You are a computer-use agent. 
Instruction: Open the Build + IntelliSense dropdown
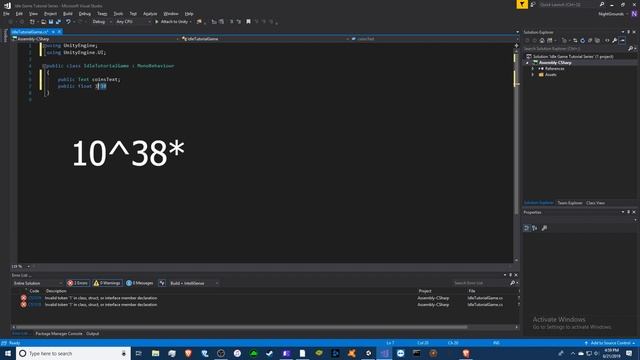(194, 283)
